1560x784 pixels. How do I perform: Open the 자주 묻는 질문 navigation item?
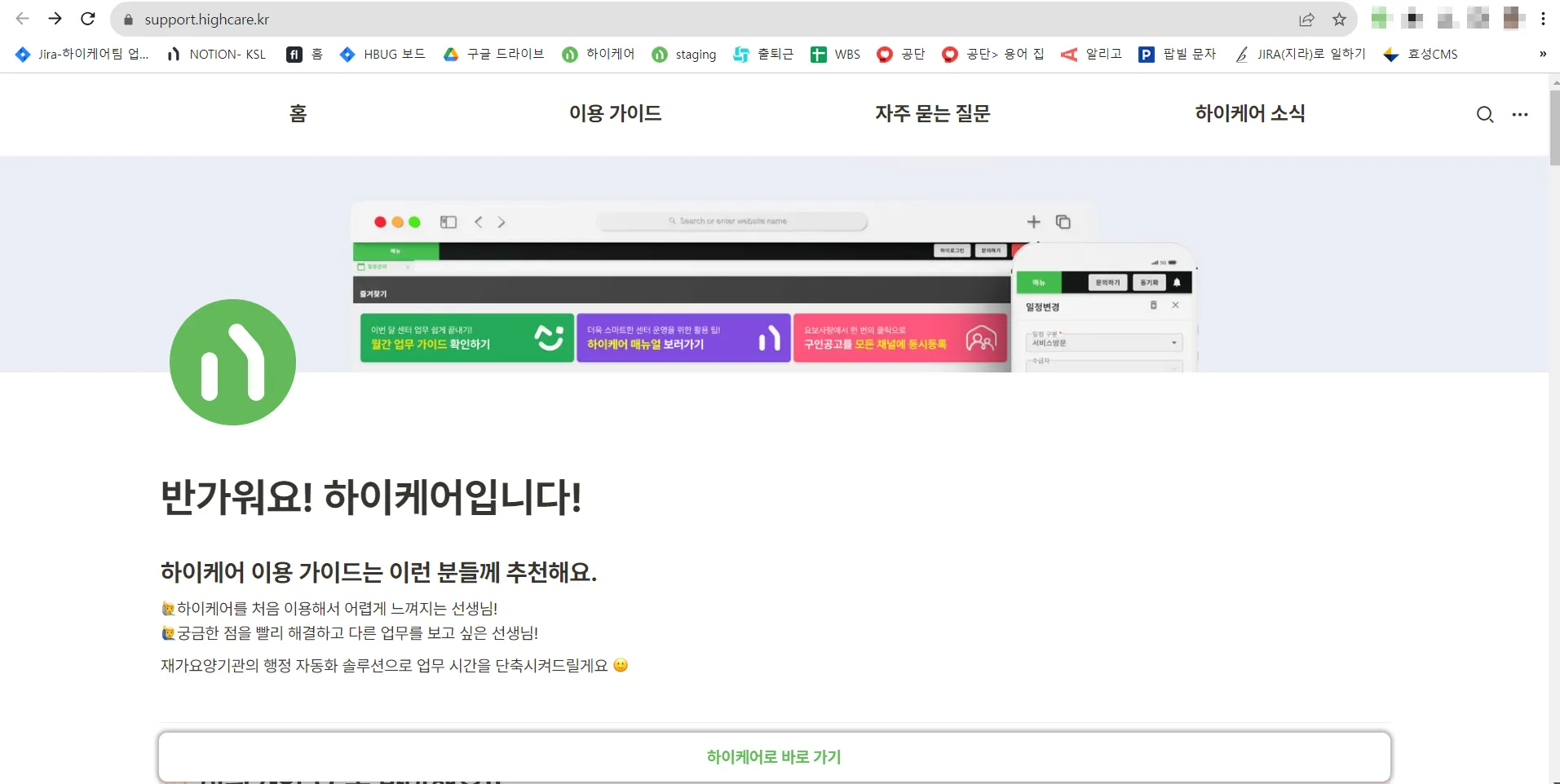click(933, 113)
